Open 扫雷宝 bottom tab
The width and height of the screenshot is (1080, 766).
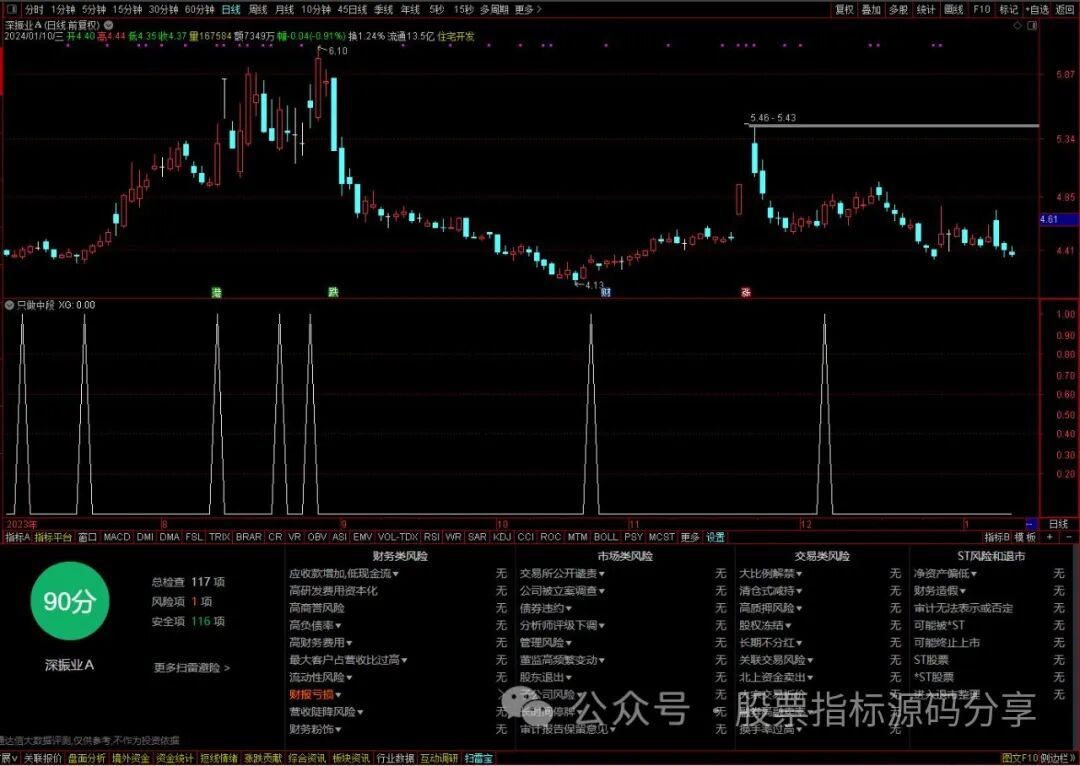[478, 758]
